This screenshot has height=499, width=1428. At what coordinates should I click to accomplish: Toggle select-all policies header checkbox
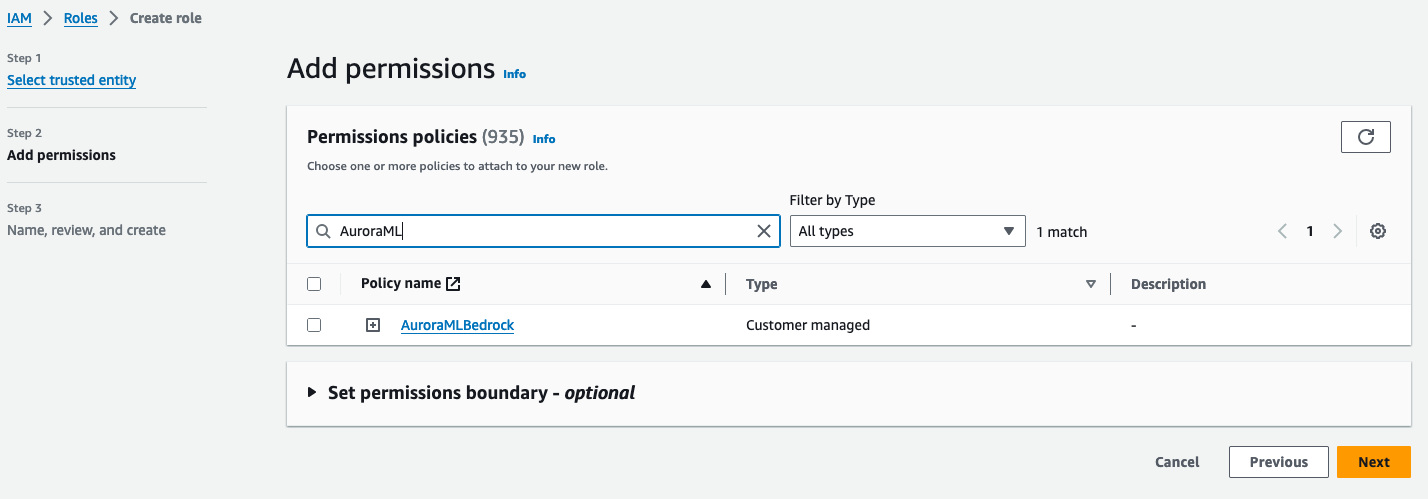[x=314, y=284]
